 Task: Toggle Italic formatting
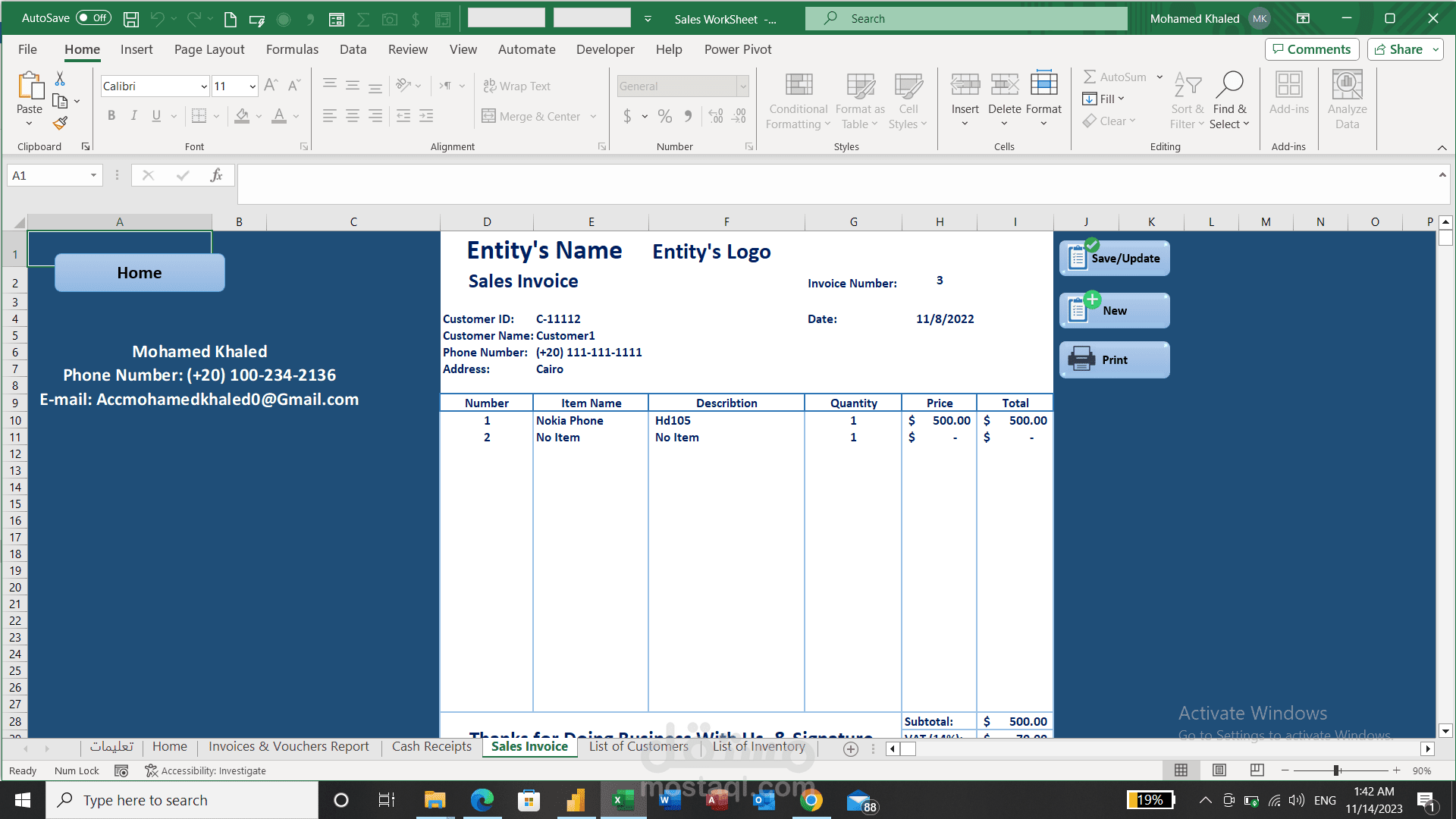pos(133,116)
